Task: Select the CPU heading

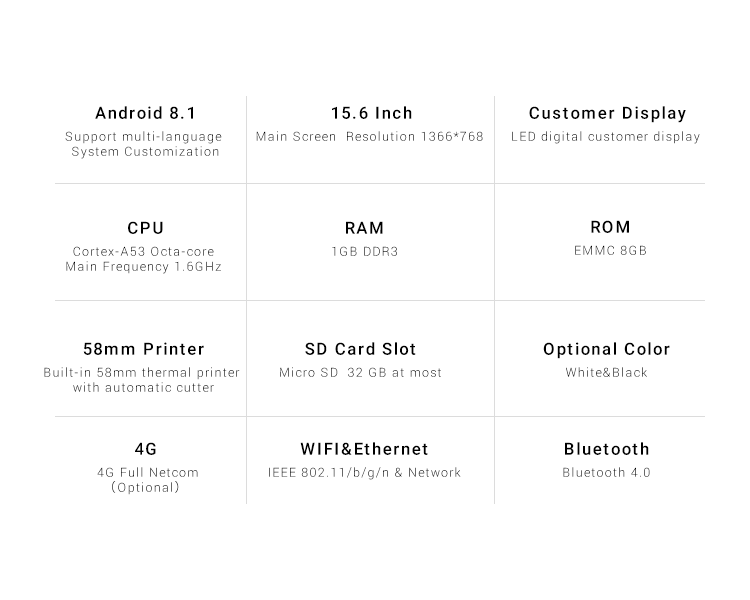Action: pyautogui.click(x=145, y=228)
